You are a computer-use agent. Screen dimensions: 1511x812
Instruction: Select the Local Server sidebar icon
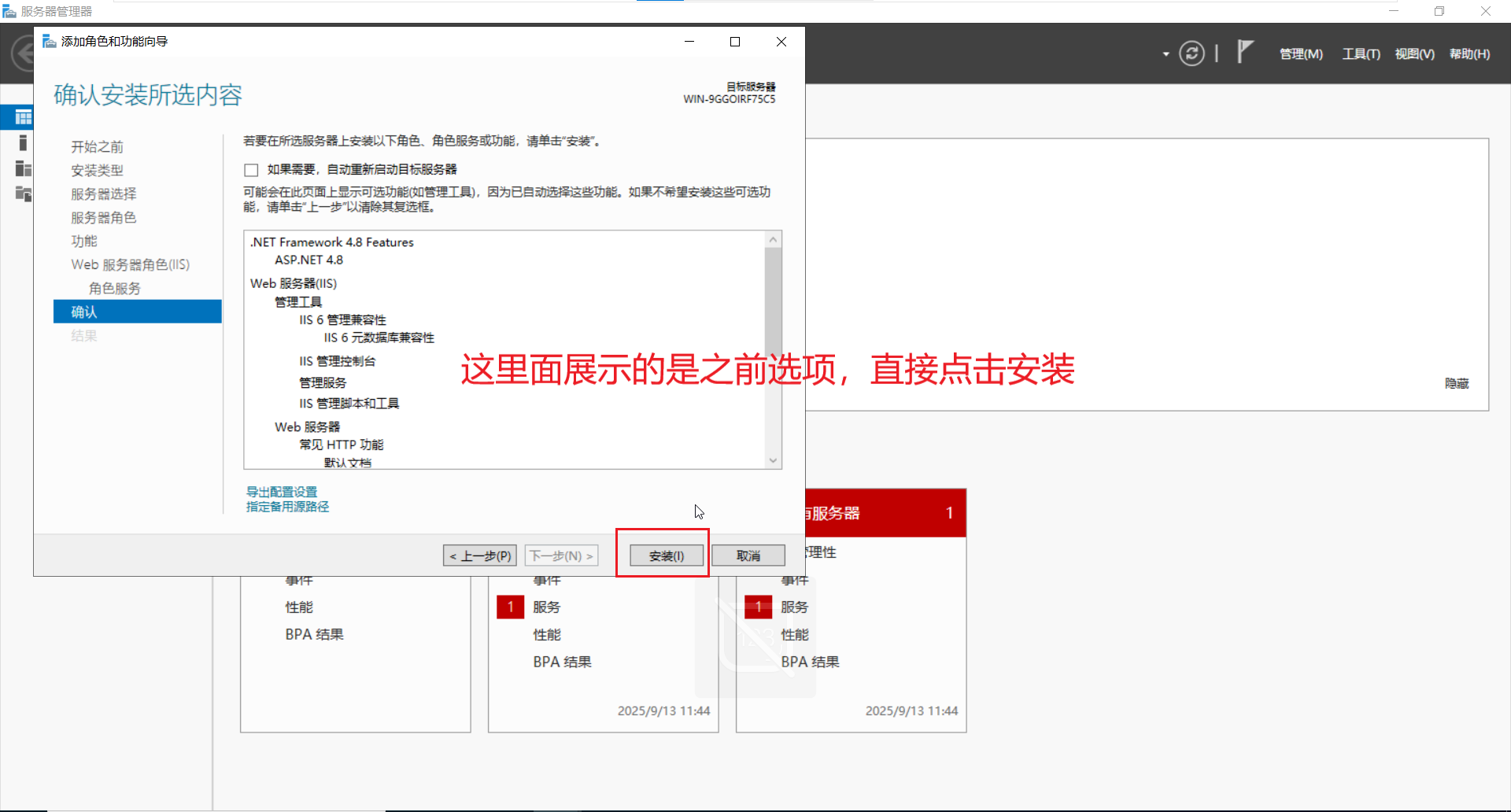22,143
